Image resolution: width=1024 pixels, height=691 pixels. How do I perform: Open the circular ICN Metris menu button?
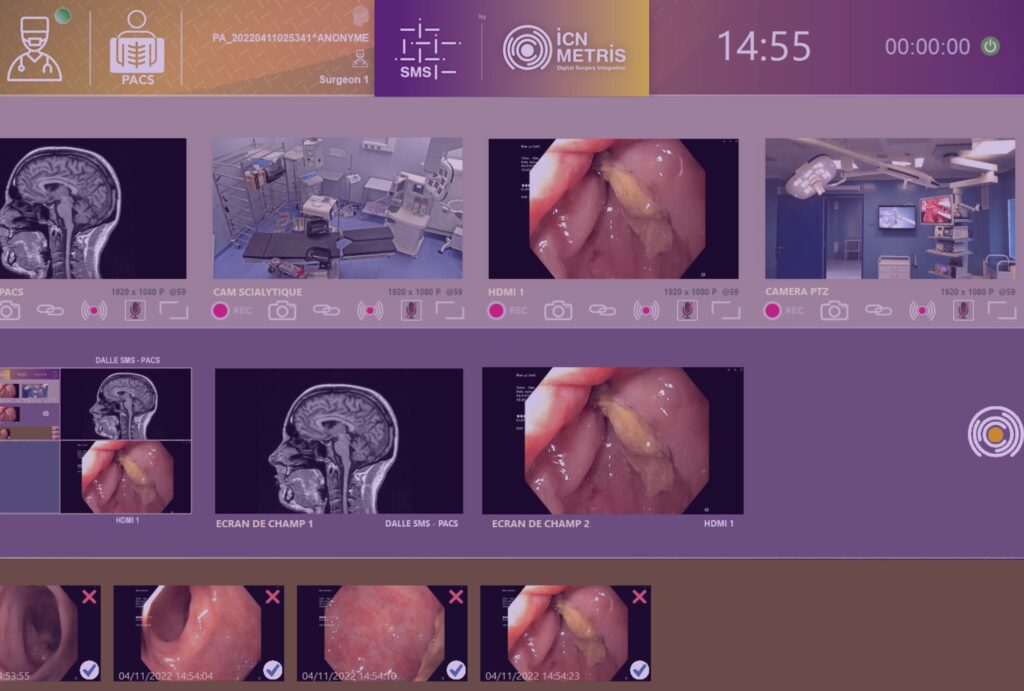coord(994,435)
